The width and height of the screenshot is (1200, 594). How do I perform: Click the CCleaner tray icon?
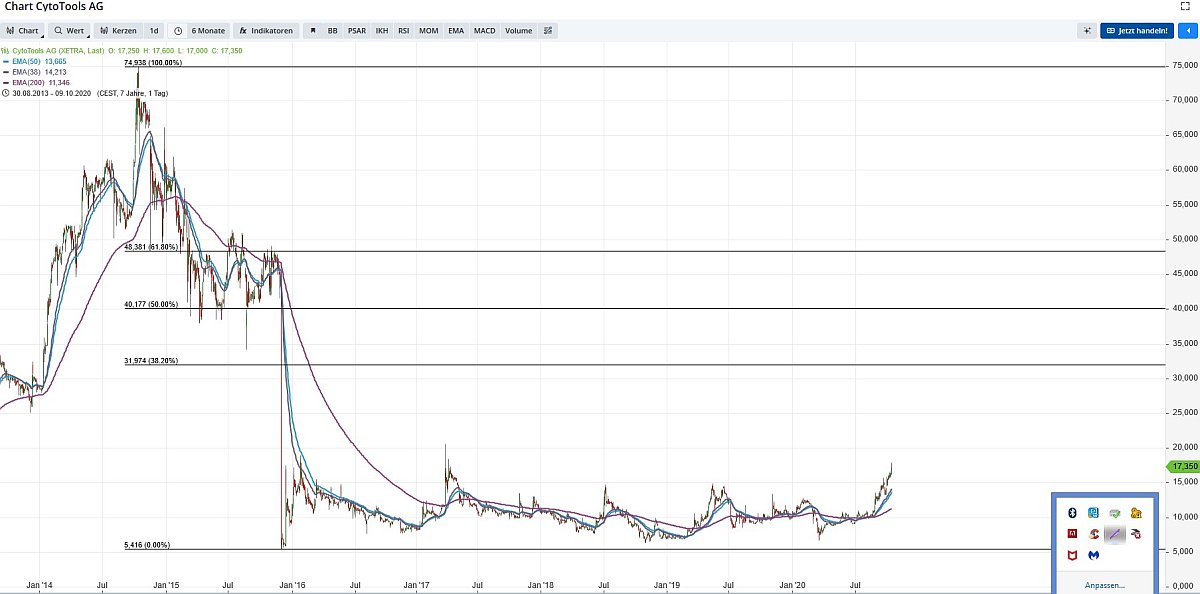[x=1093, y=534]
